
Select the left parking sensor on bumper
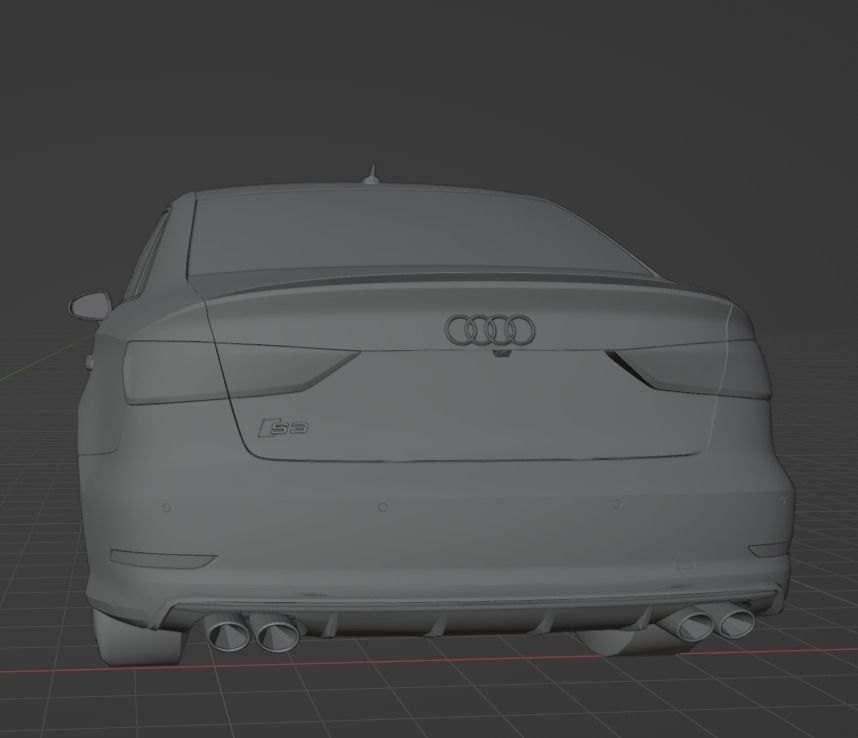[166, 508]
